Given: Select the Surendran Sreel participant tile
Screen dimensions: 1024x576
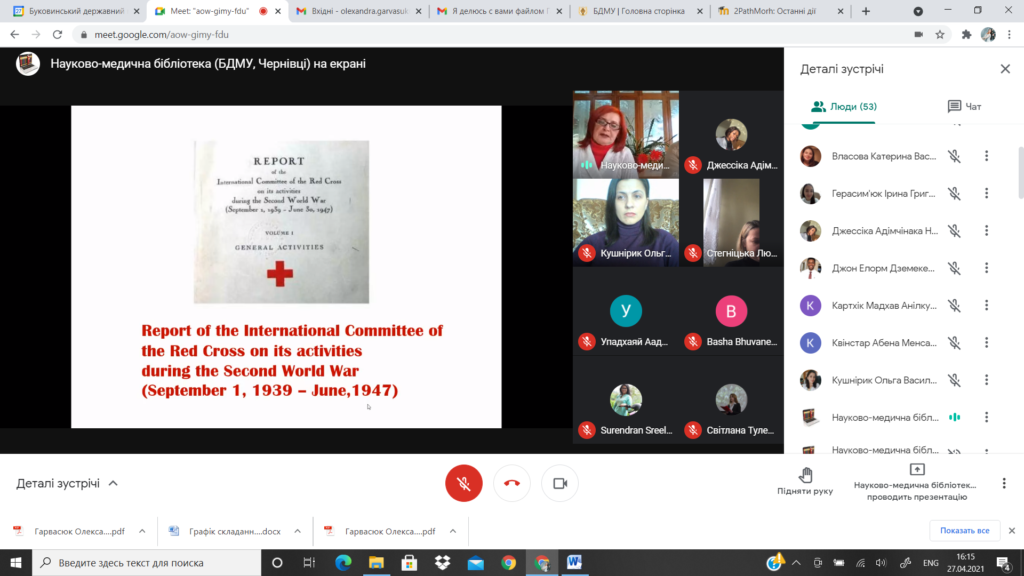Looking at the screenshot, I should [626, 400].
